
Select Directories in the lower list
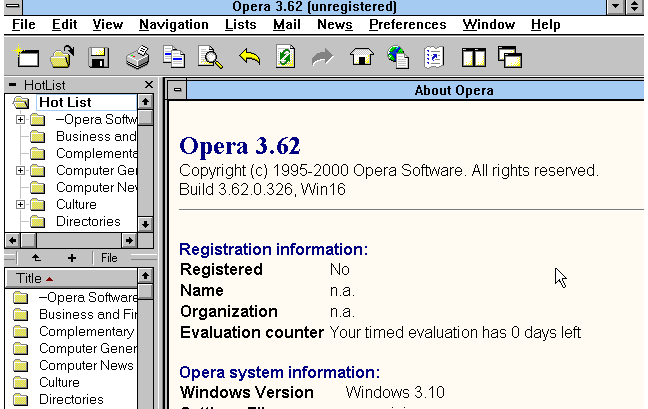[71, 399]
